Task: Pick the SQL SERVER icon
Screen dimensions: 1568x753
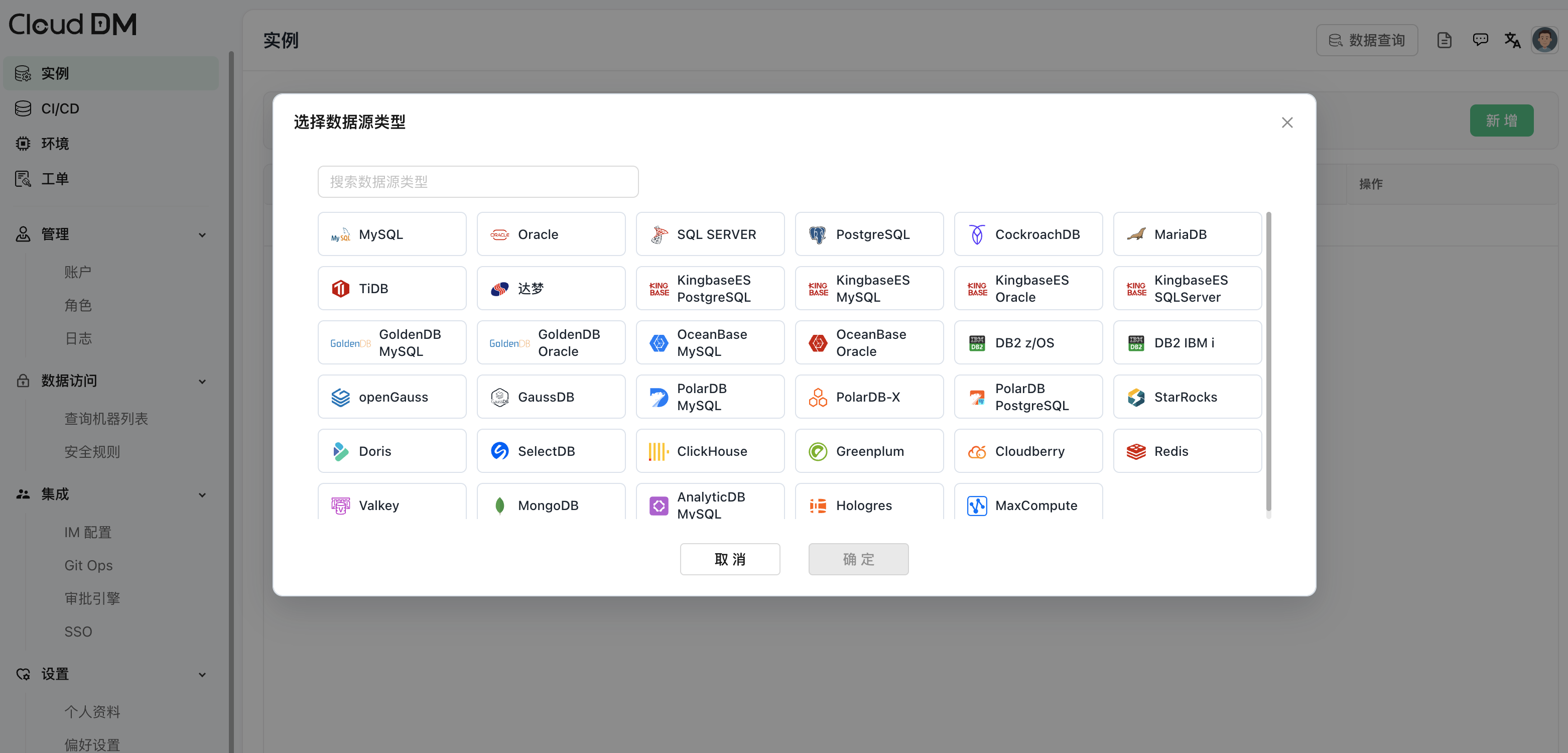Action: 659,235
